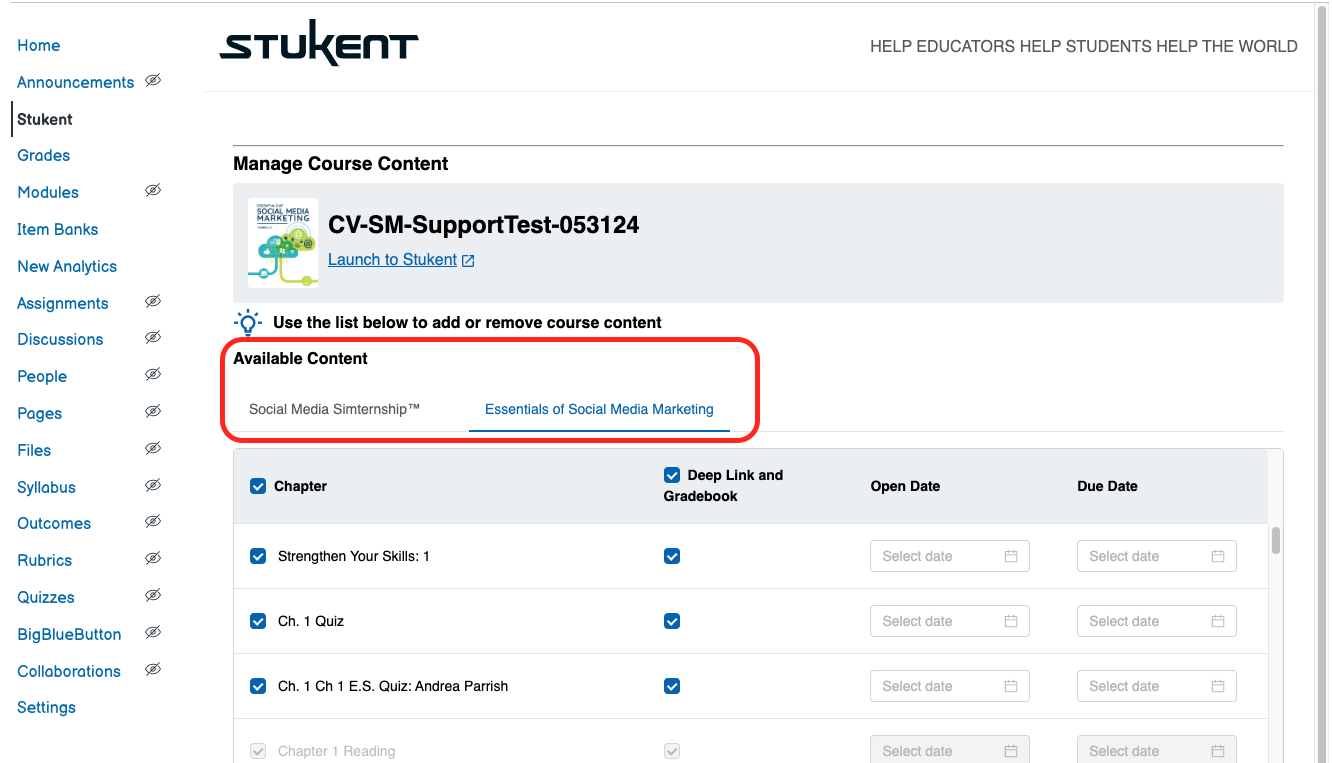1332x763 pixels.
Task: Open Item Banks
Action: click(57, 229)
